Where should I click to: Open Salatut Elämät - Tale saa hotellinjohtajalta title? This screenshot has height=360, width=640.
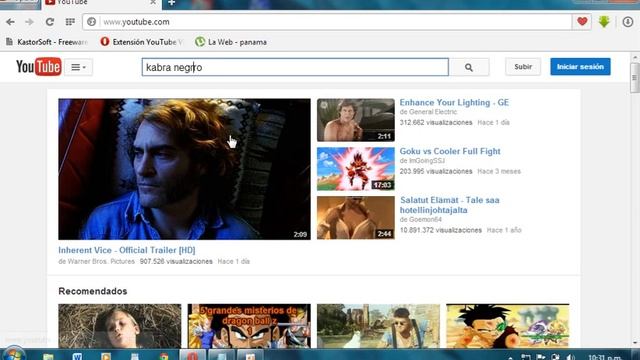pyautogui.click(x=449, y=205)
